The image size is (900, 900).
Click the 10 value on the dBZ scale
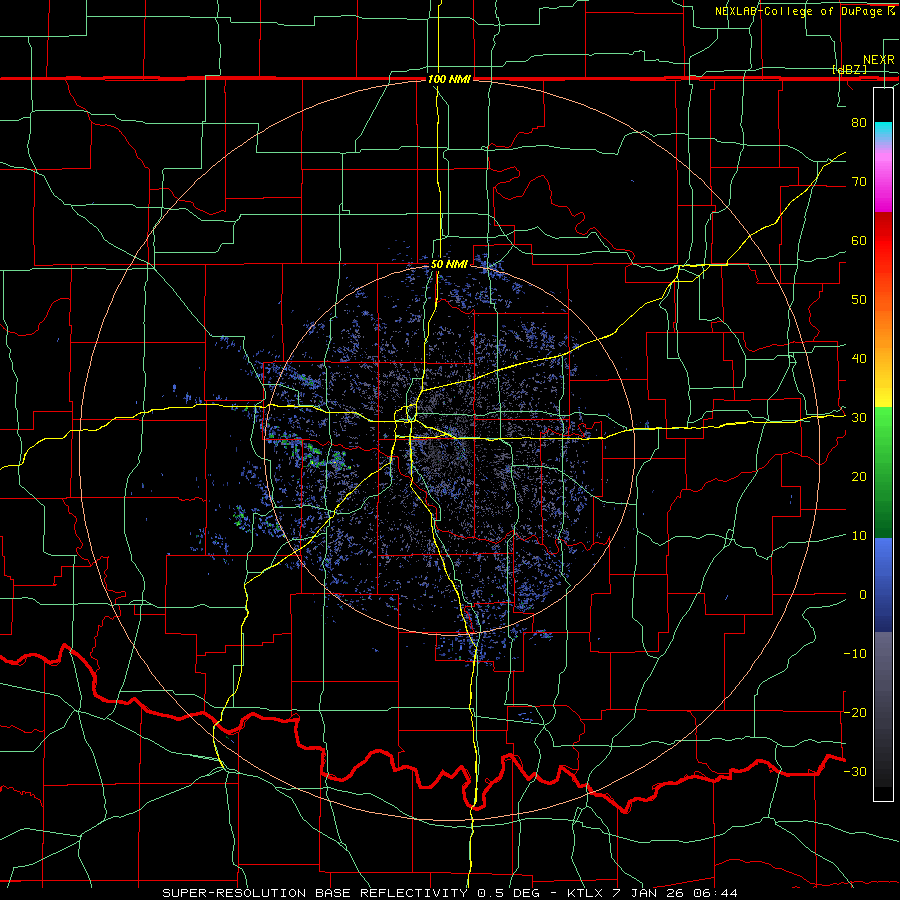[859, 536]
